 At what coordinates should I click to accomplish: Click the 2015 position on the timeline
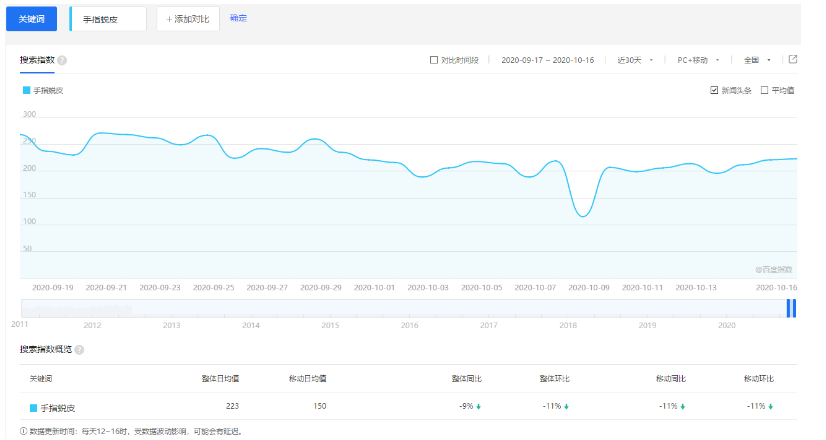click(x=330, y=325)
